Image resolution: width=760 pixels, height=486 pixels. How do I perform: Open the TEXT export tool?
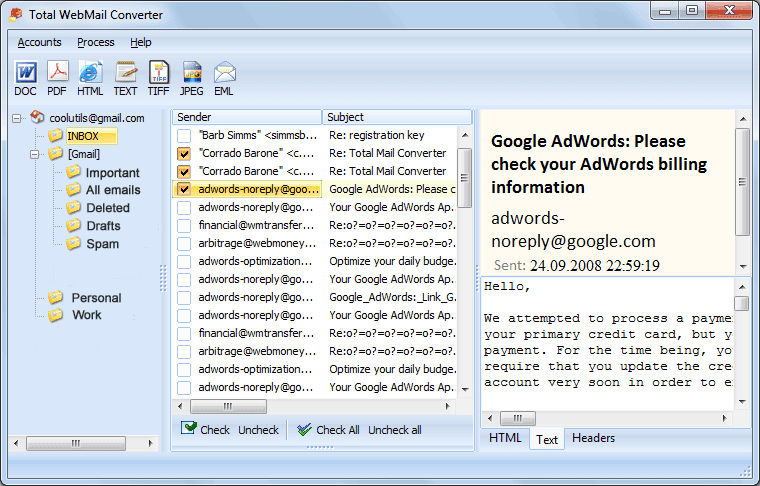pyautogui.click(x=126, y=78)
